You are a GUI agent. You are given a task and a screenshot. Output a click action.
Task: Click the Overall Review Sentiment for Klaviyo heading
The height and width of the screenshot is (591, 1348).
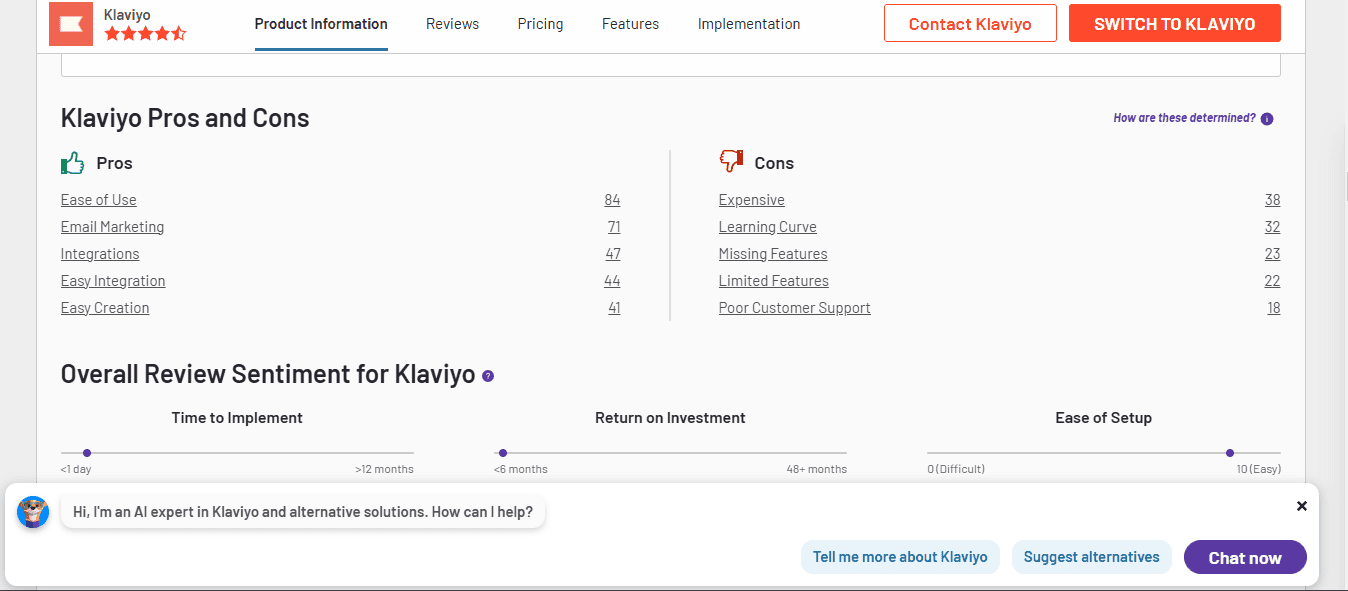tap(268, 375)
